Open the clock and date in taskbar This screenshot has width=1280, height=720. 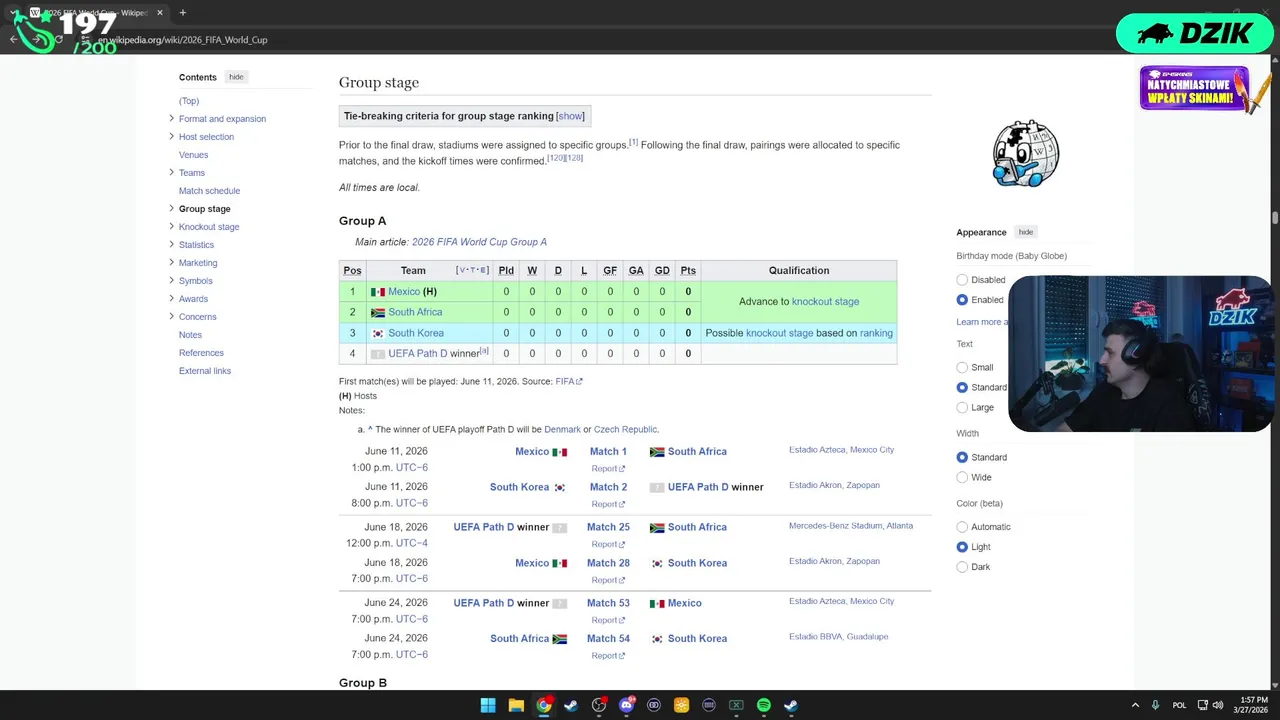tap(1252, 705)
